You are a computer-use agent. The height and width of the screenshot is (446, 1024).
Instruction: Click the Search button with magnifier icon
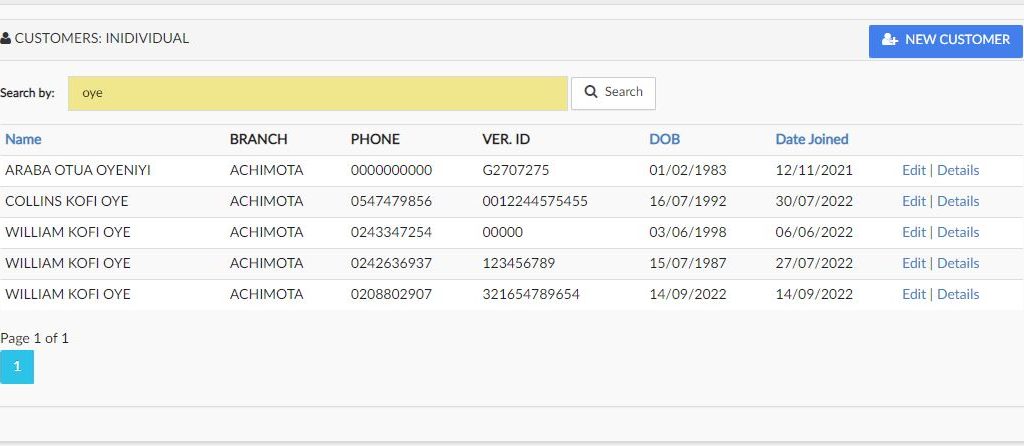[x=613, y=93]
